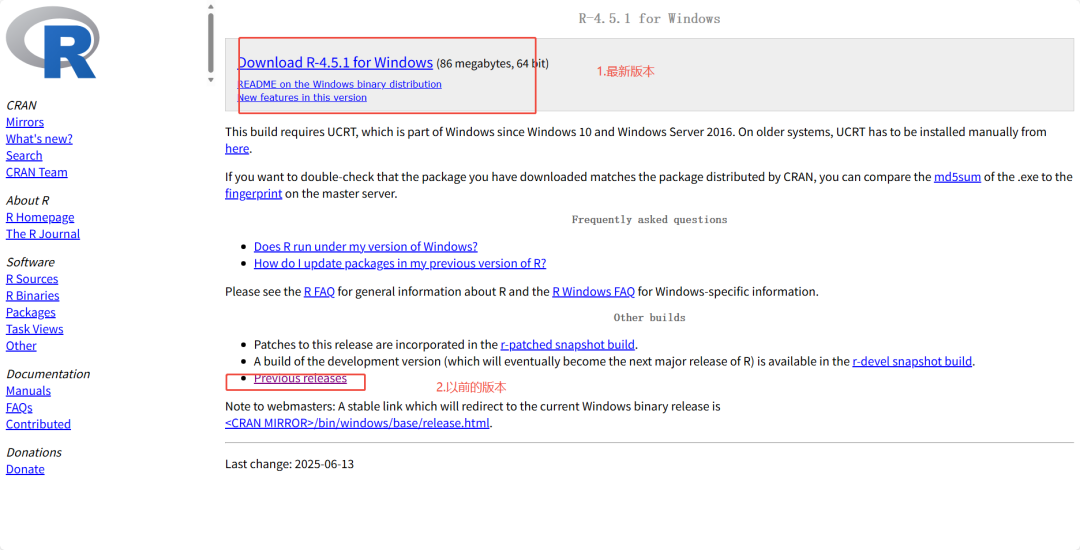Open the 'here' UCRT install link
This screenshot has height=550, width=1080.
tap(237, 149)
